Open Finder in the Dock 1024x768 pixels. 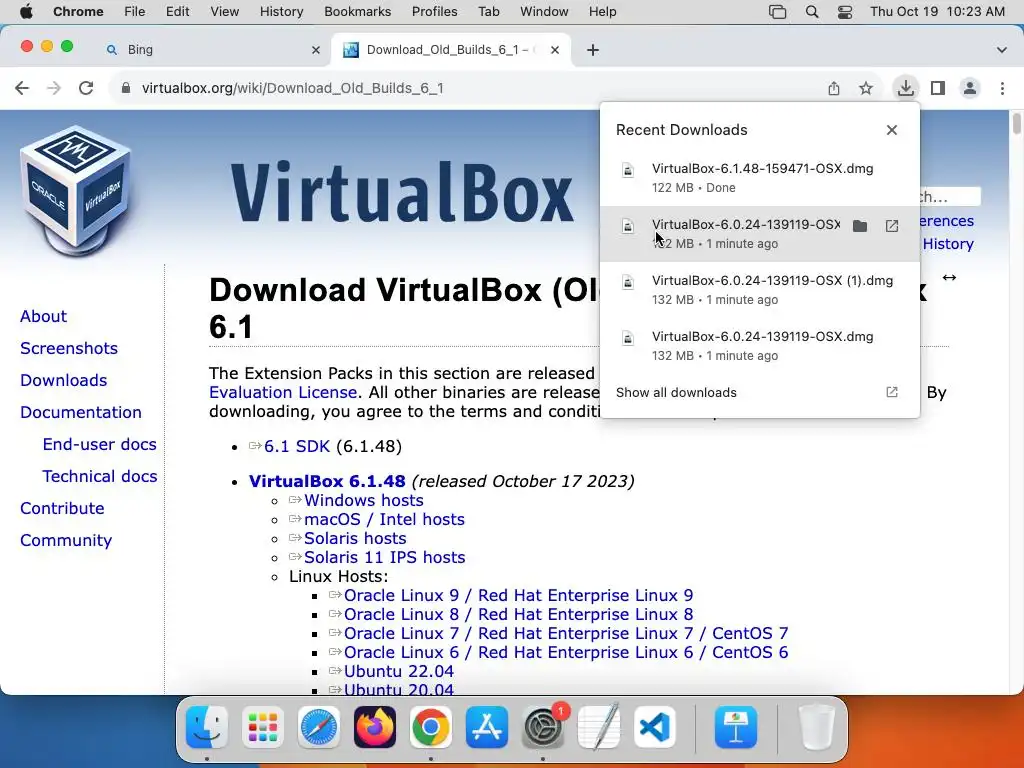[207, 727]
